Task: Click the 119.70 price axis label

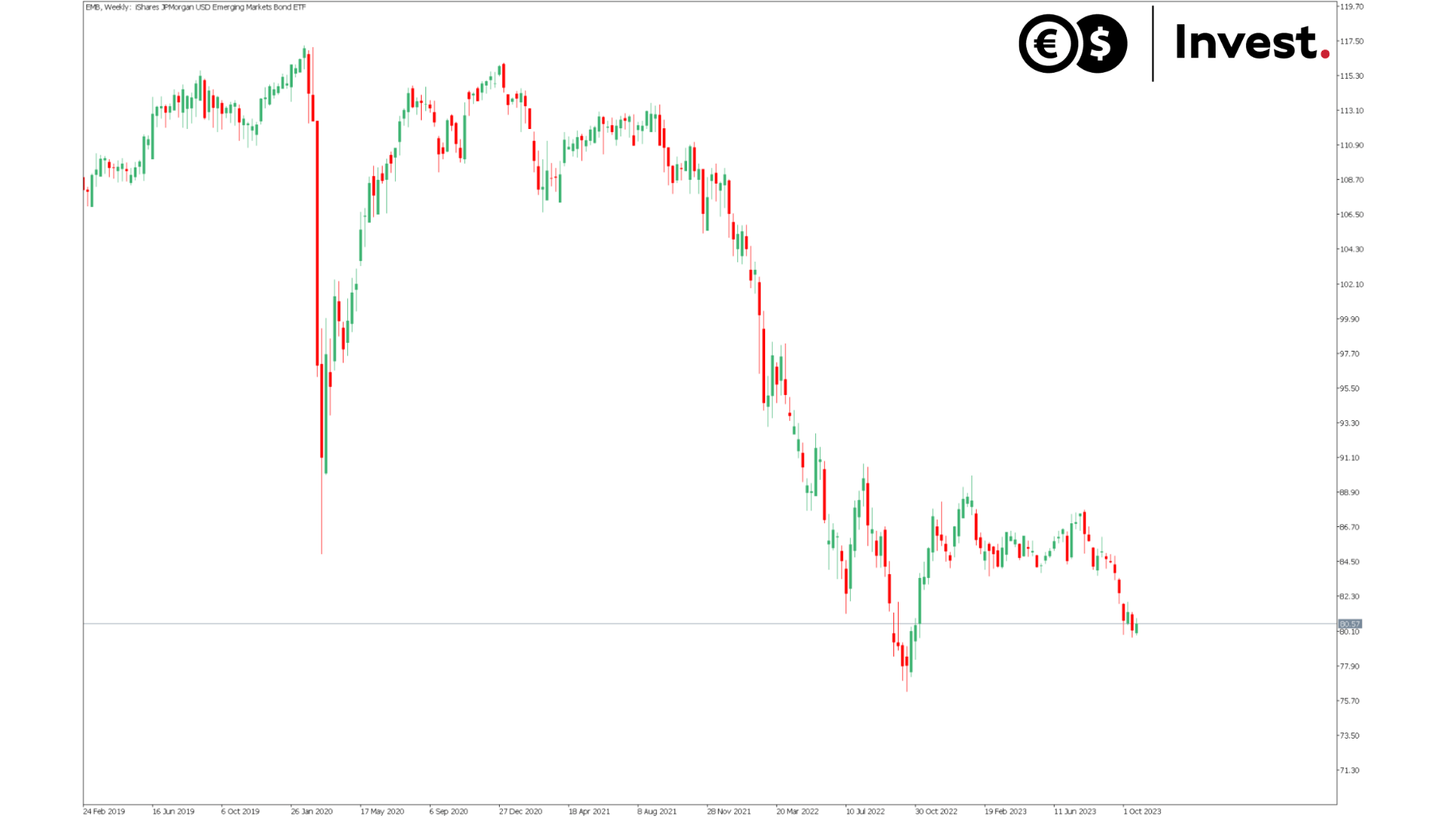Action: [1351, 7]
